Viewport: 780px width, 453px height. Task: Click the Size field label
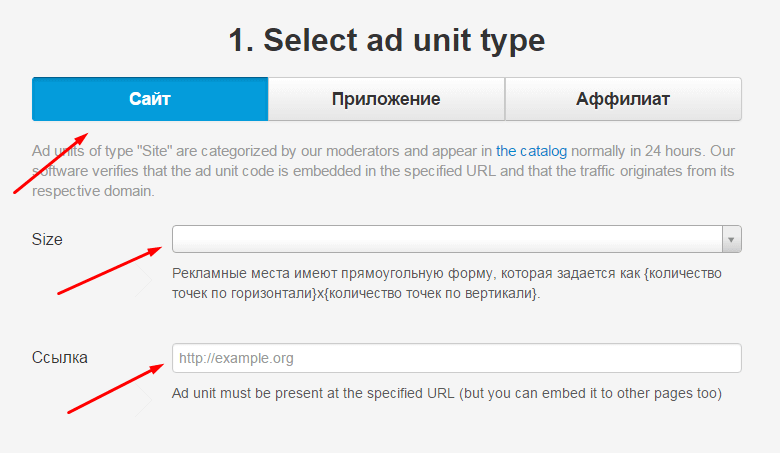coord(47,240)
